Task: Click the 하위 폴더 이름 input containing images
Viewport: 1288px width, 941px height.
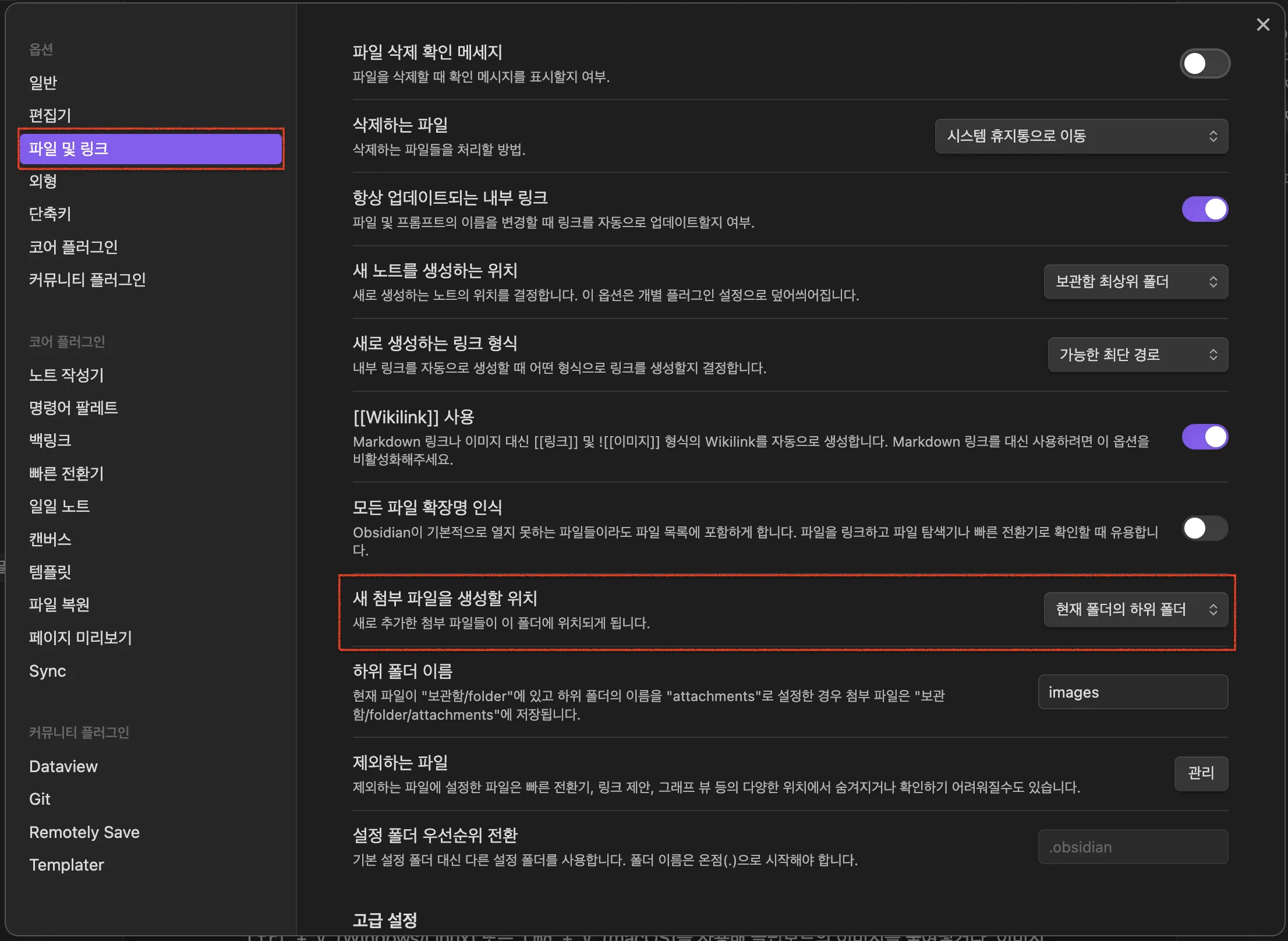Action: click(x=1133, y=692)
